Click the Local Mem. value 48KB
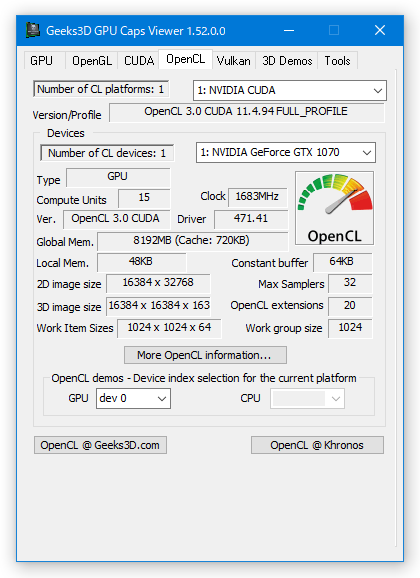Screen dimensions: 420x578 point(141,262)
